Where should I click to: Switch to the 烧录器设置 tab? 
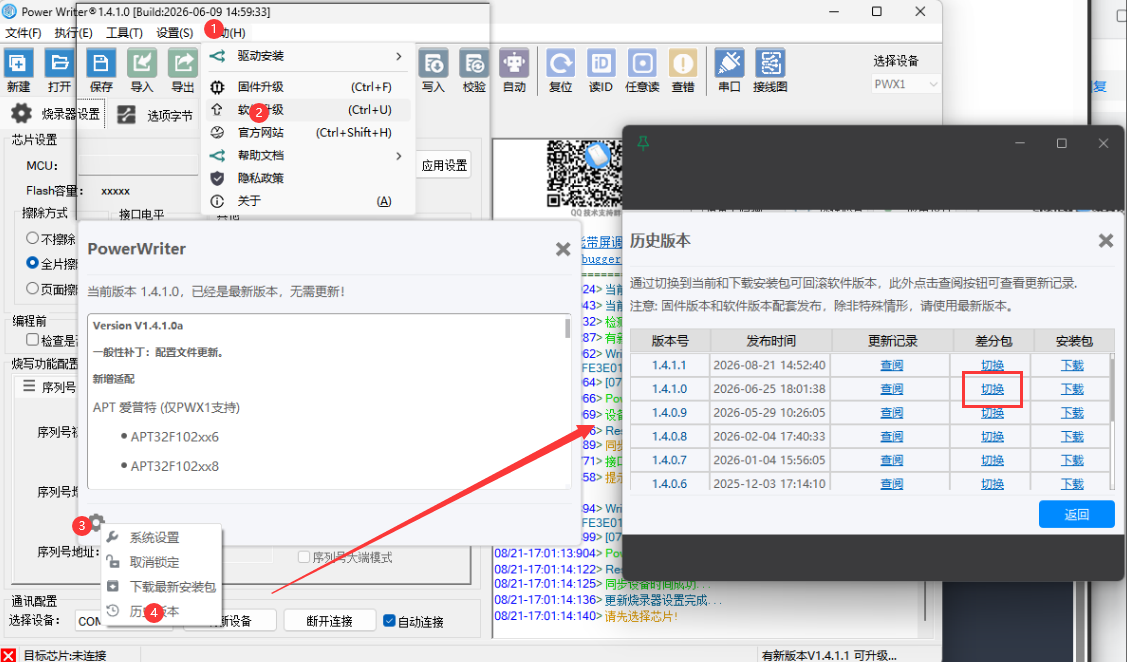[56, 114]
